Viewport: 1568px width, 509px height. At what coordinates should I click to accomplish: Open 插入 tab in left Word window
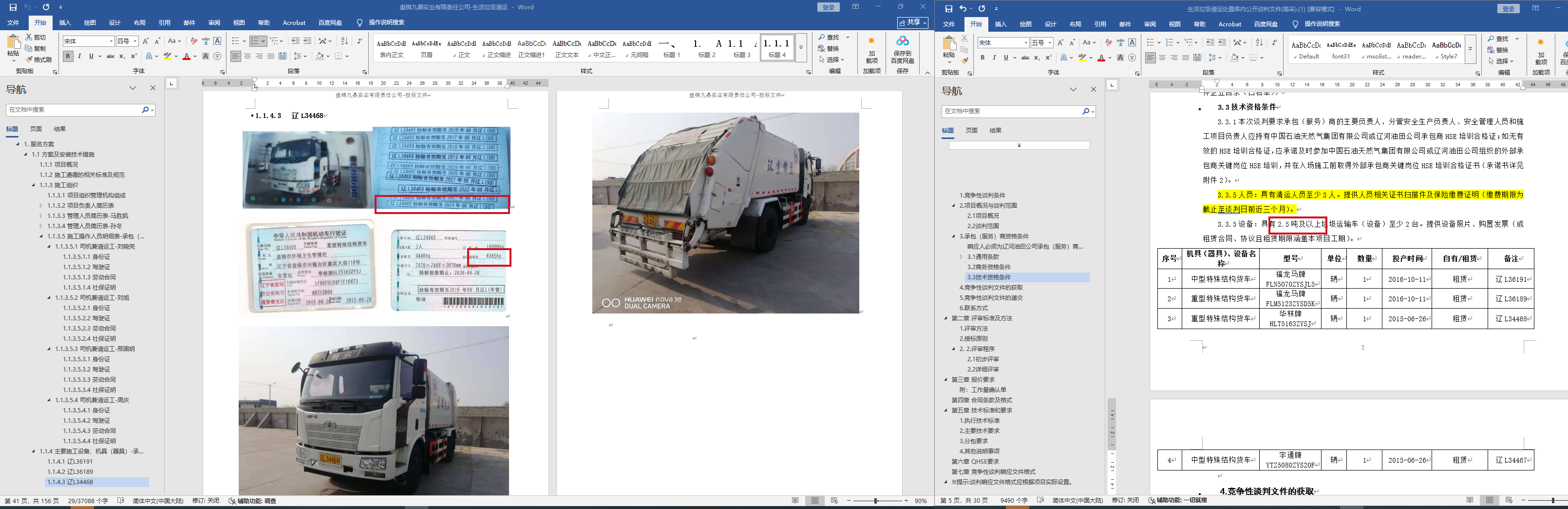pyautogui.click(x=64, y=22)
